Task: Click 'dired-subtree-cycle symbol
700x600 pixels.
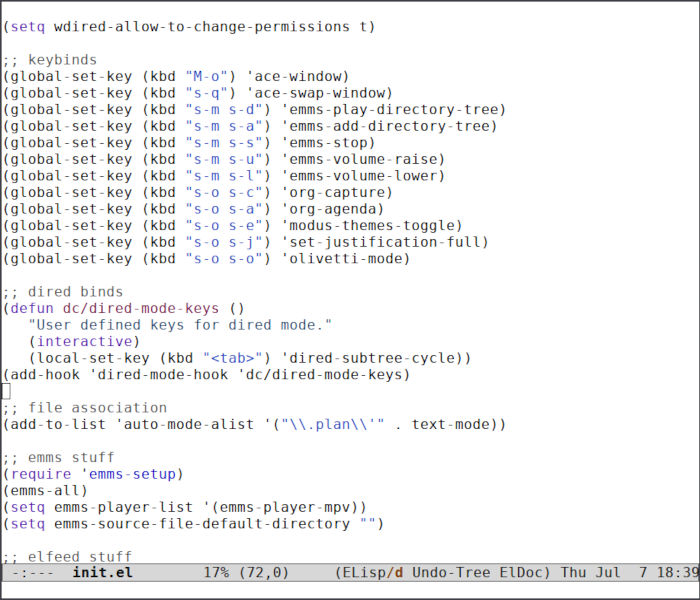Action: click(371, 358)
